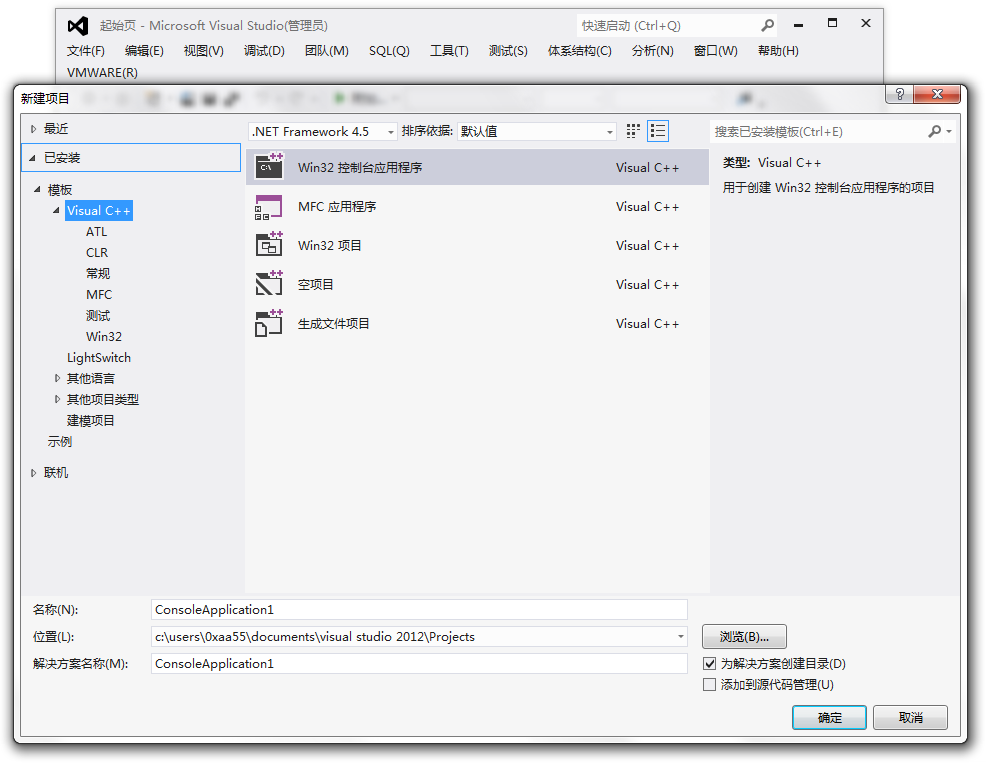Open the 工具(T) menu
The height and width of the screenshot is (763, 986).
click(x=449, y=50)
